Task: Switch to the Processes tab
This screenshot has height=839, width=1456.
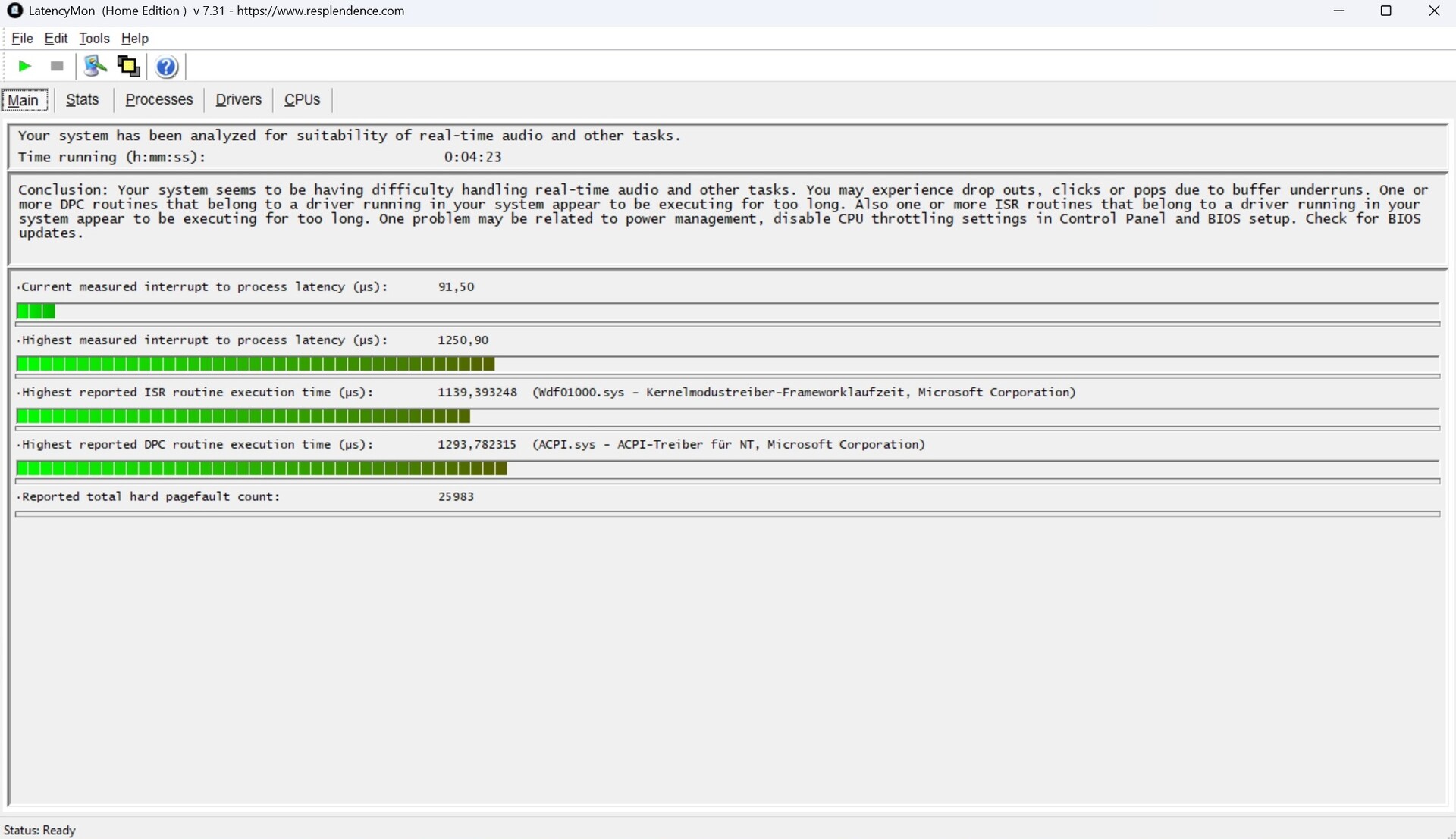Action: click(x=159, y=100)
